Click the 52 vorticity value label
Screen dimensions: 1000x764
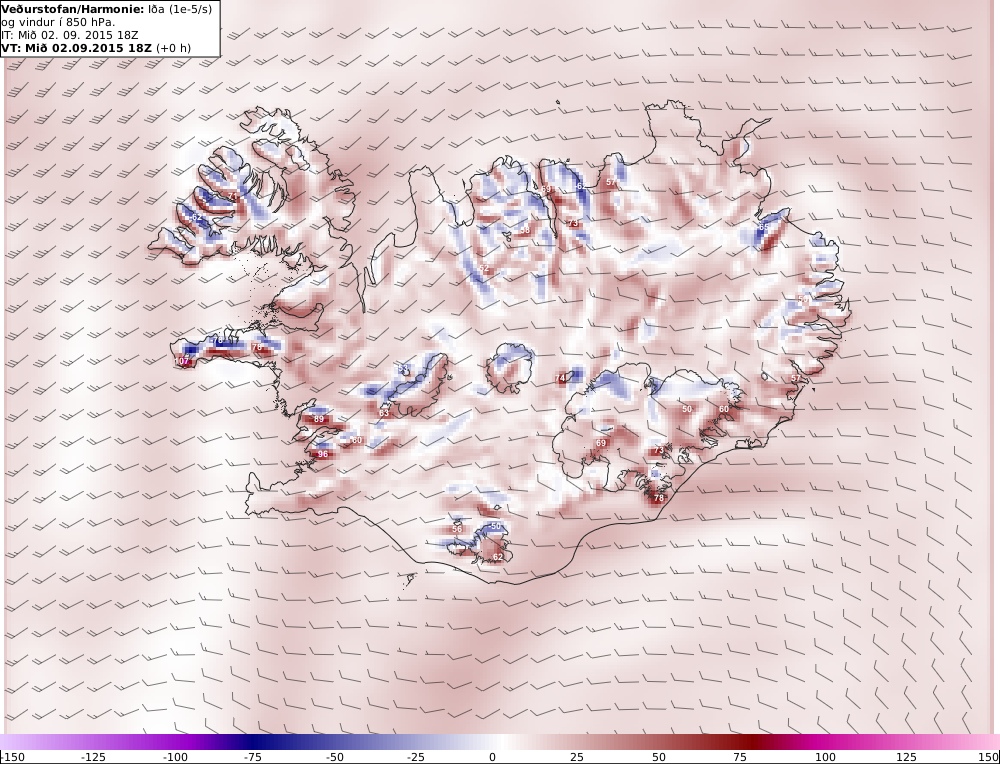tap(484, 268)
